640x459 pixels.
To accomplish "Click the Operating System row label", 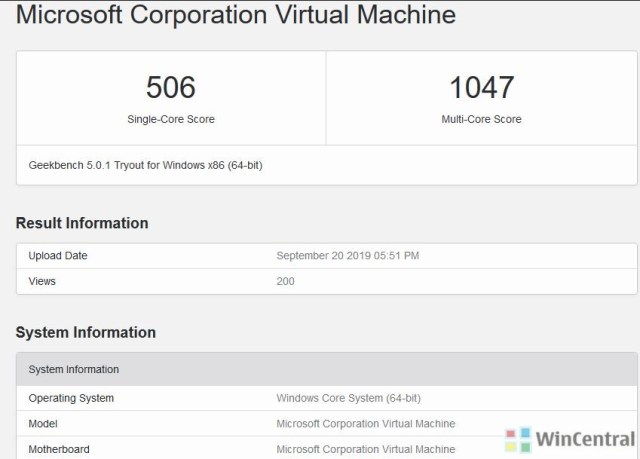I will pos(71,398).
